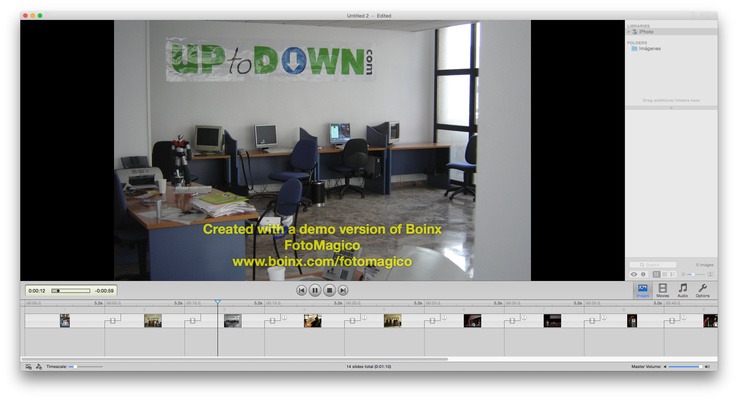Select slide 5 thumbnail in timeline
The width and height of the screenshot is (738, 400).
(393, 320)
